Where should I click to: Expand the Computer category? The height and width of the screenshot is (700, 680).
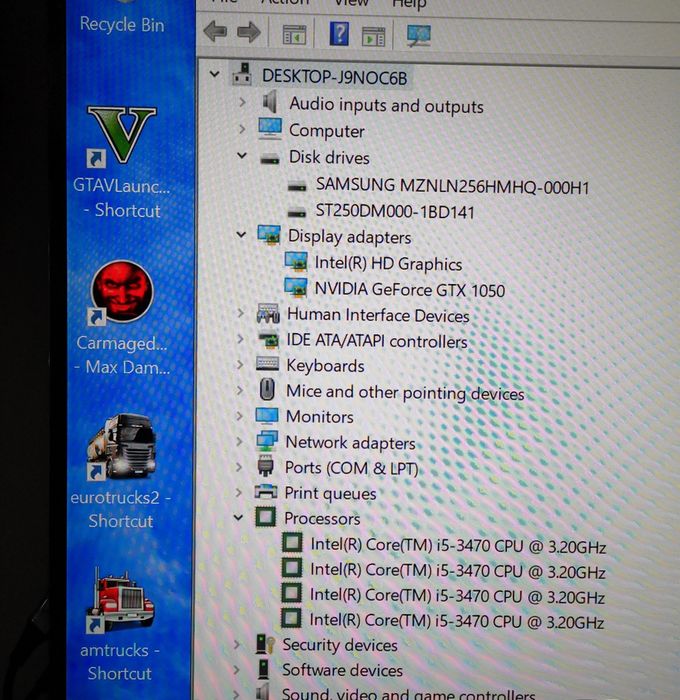(x=242, y=129)
